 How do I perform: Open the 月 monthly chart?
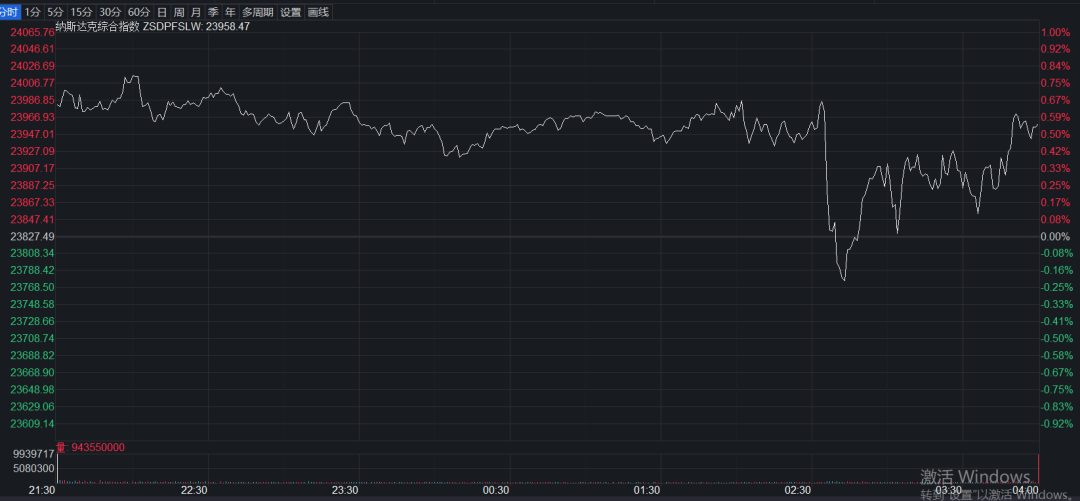point(196,12)
